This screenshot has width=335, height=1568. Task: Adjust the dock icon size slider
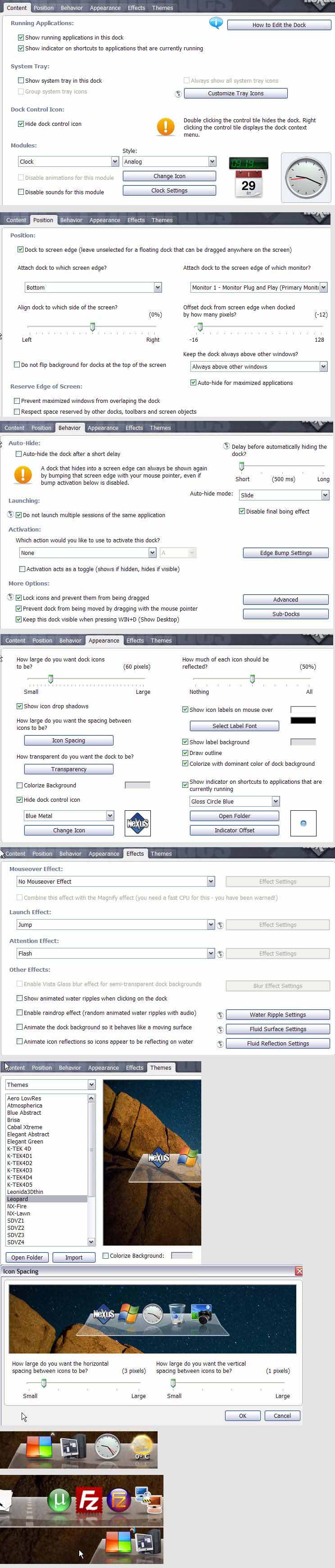click(50, 679)
